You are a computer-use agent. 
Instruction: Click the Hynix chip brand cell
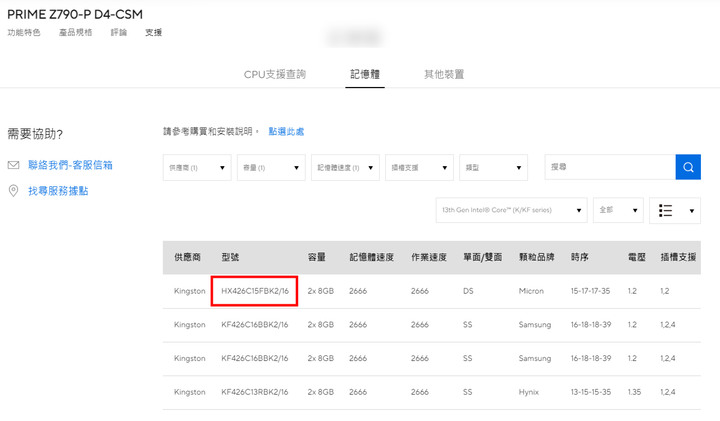[x=529, y=392]
